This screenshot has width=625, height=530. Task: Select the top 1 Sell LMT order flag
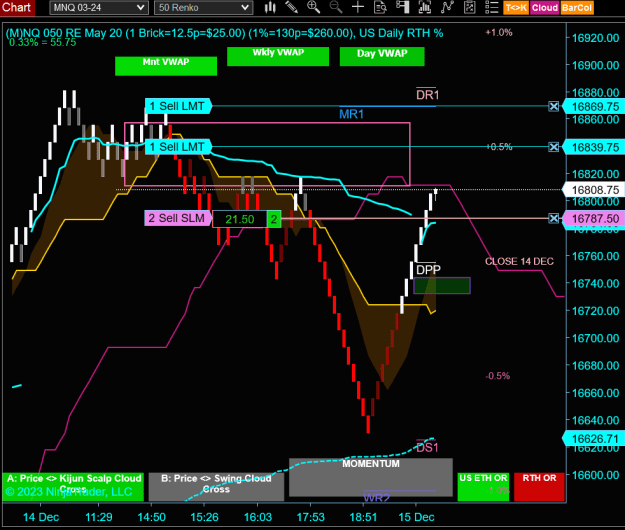pyautogui.click(x=178, y=106)
